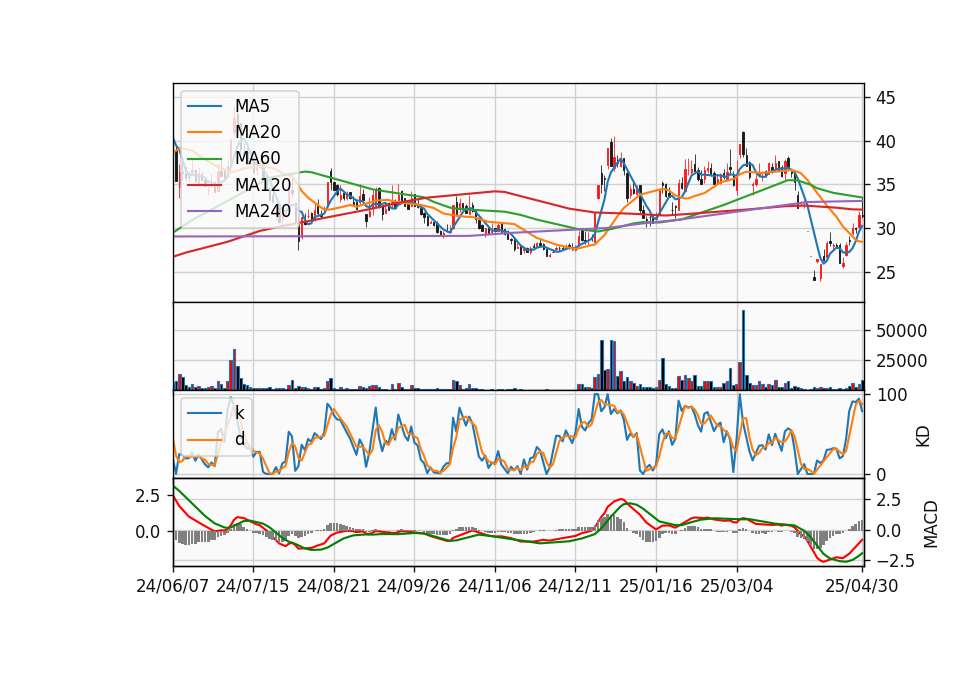960x690 pixels.
Task: Click the 24/12/11 date axis label
Action: pyautogui.click(x=575, y=587)
